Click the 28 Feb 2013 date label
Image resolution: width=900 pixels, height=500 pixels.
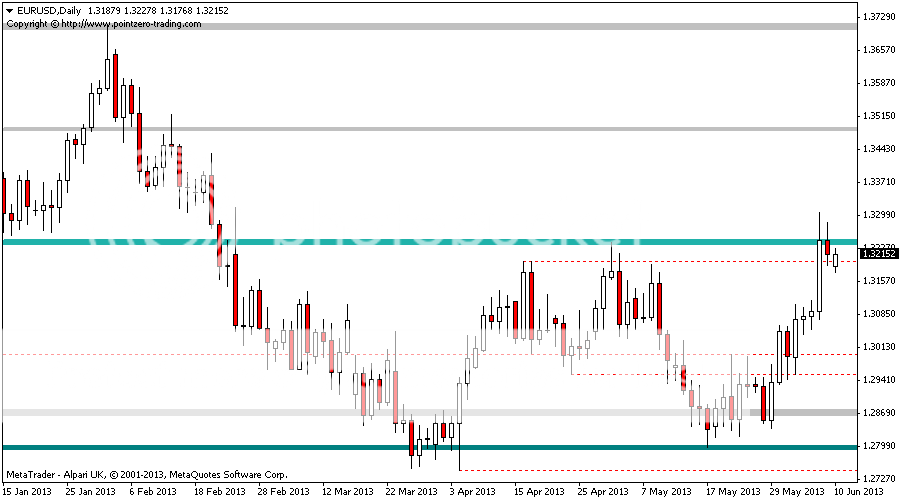point(283,491)
